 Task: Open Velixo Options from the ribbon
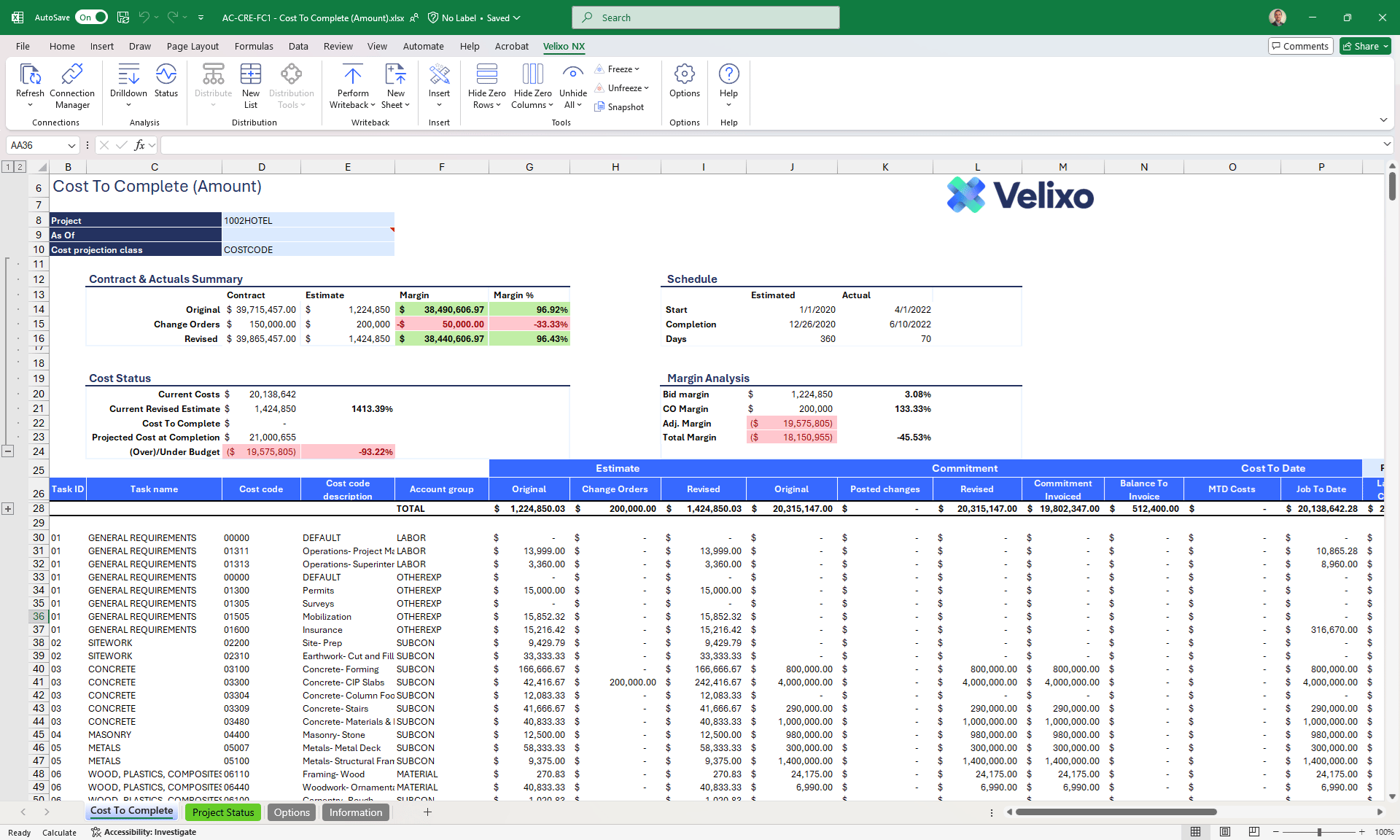click(684, 80)
